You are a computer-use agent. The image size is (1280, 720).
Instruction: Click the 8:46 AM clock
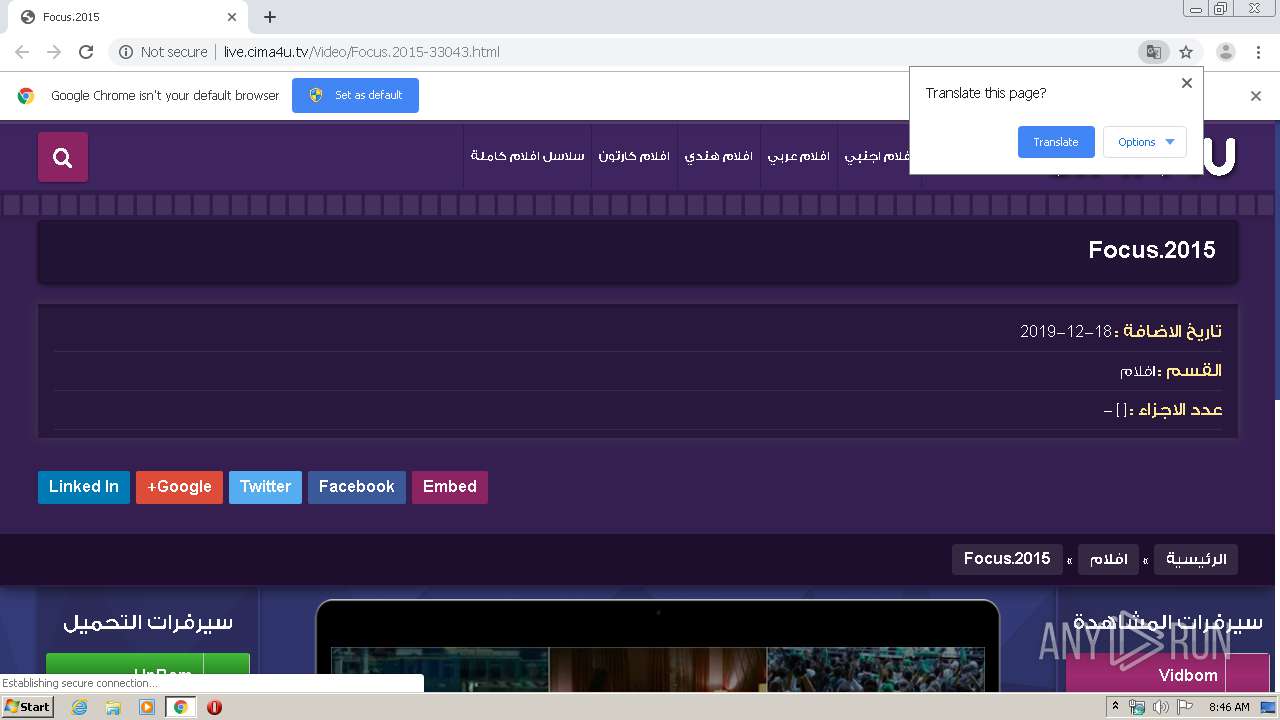pos(1229,707)
